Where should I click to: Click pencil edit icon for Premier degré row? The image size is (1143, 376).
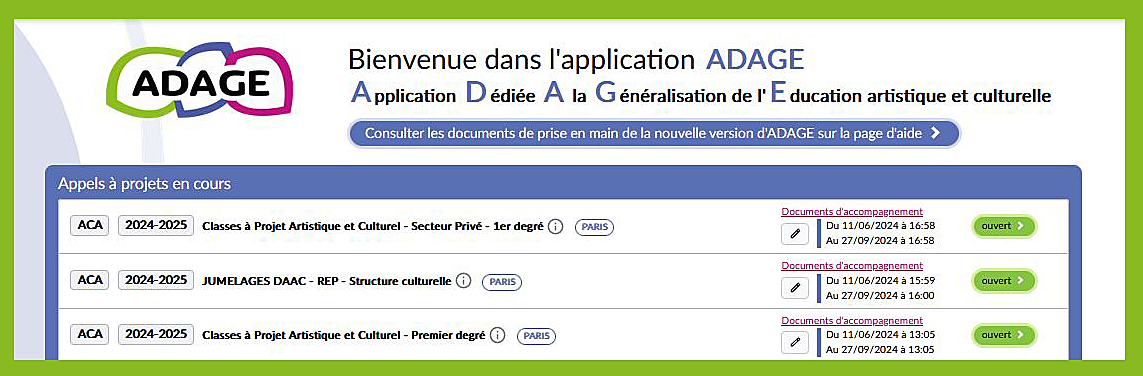(795, 342)
